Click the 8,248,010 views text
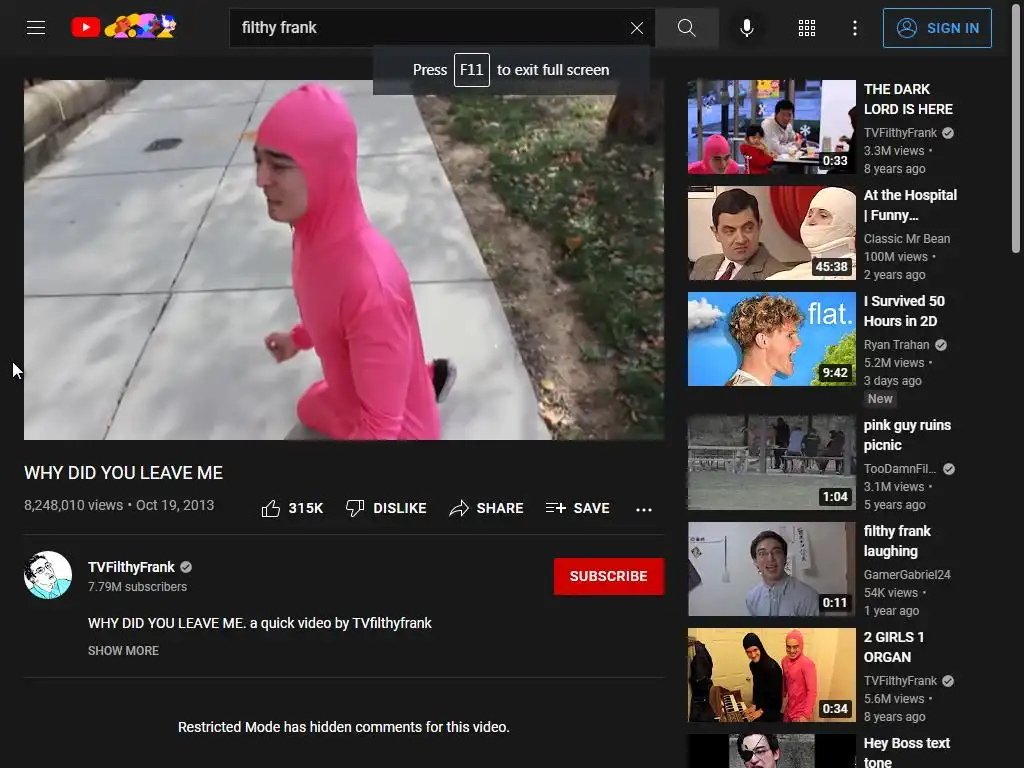Viewport: 1024px width, 768px height. (x=73, y=505)
